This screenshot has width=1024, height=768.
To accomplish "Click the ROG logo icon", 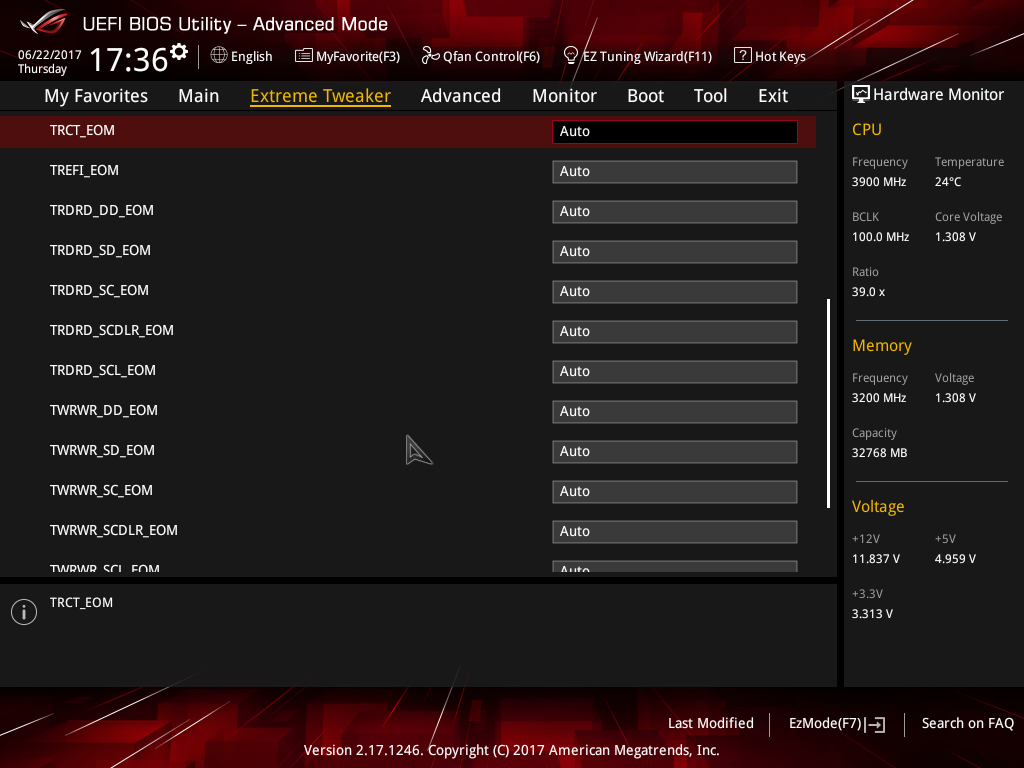I will coord(43,22).
